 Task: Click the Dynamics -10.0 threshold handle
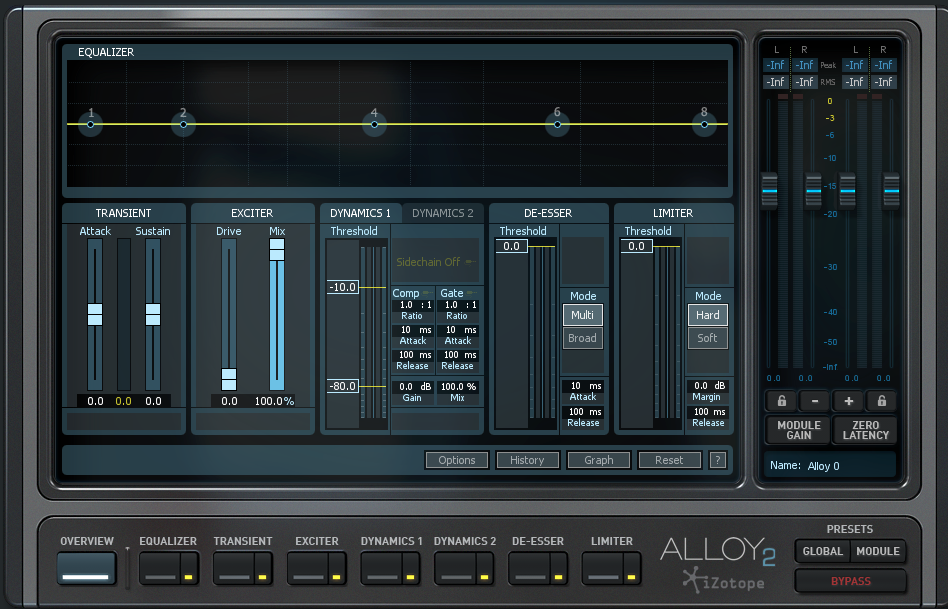tap(343, 287)
